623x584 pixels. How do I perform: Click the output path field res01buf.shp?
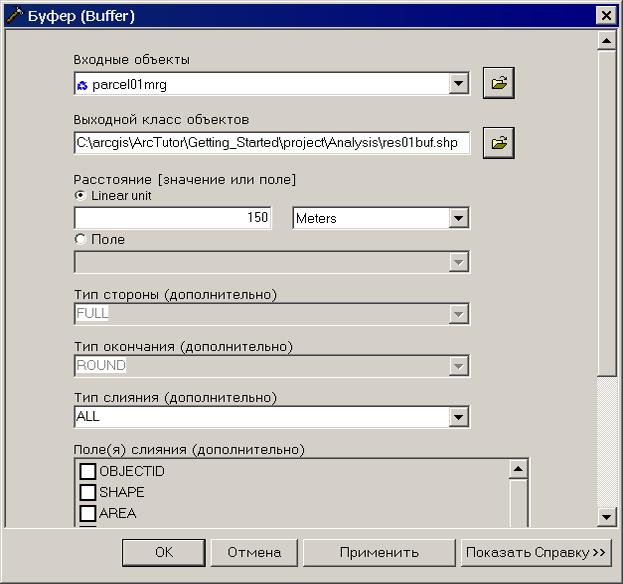tap(272, 143)
